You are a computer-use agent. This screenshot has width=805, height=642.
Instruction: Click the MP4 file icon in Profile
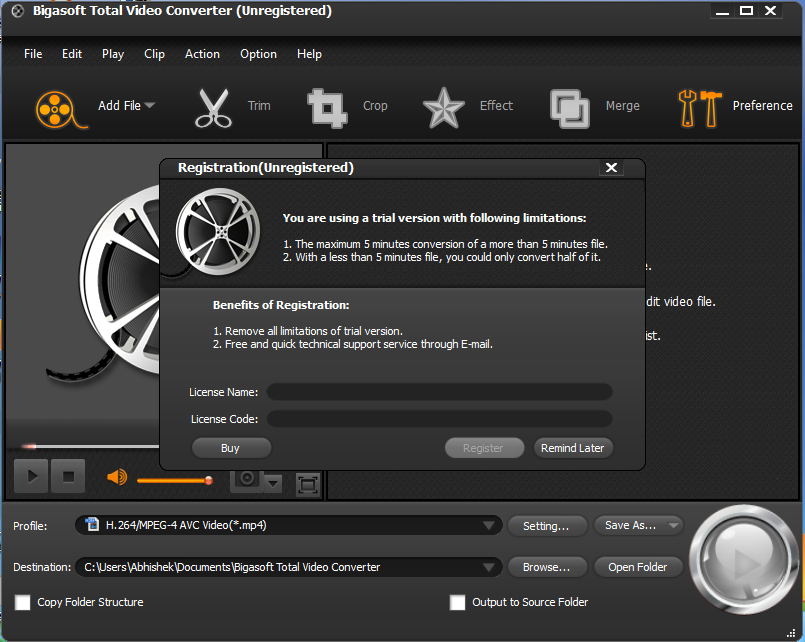point(92,524)
